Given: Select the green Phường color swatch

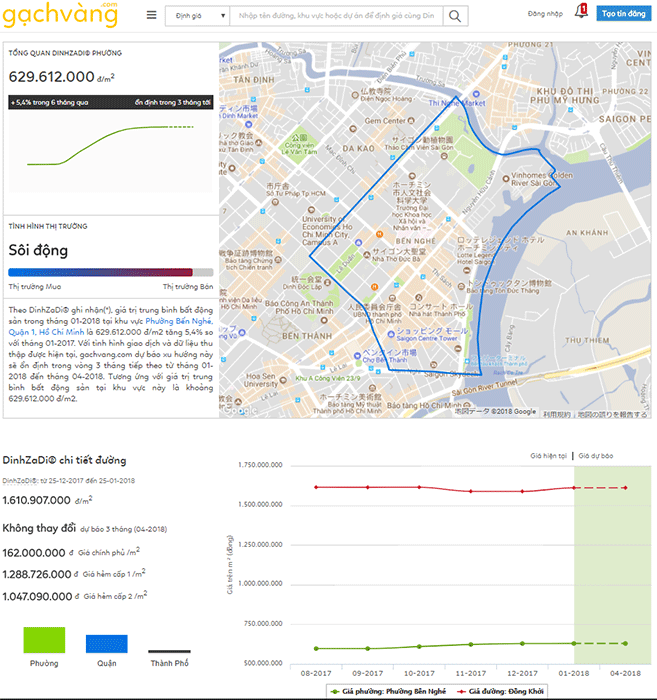Looking at the screenshot, I should (x=44, y=640).
